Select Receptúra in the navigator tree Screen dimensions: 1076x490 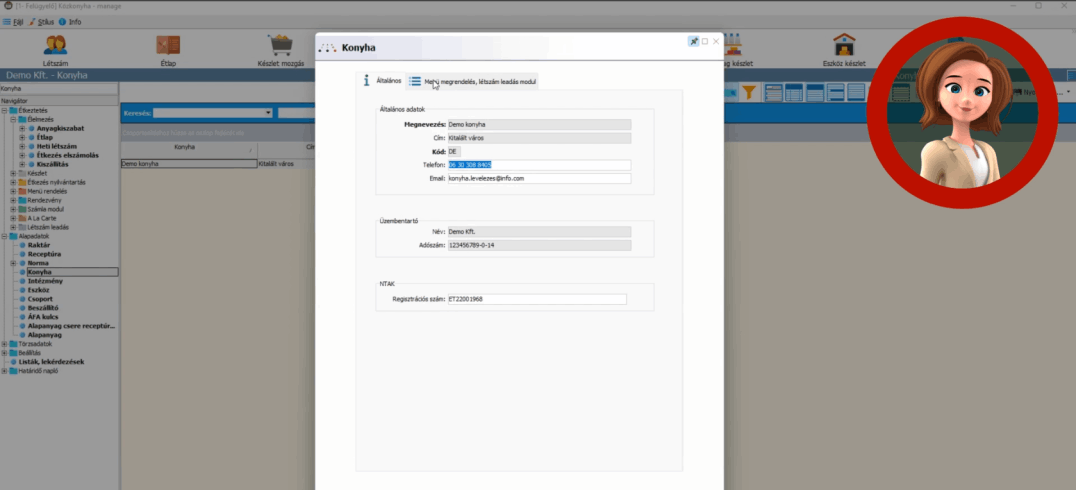[43, 254]
